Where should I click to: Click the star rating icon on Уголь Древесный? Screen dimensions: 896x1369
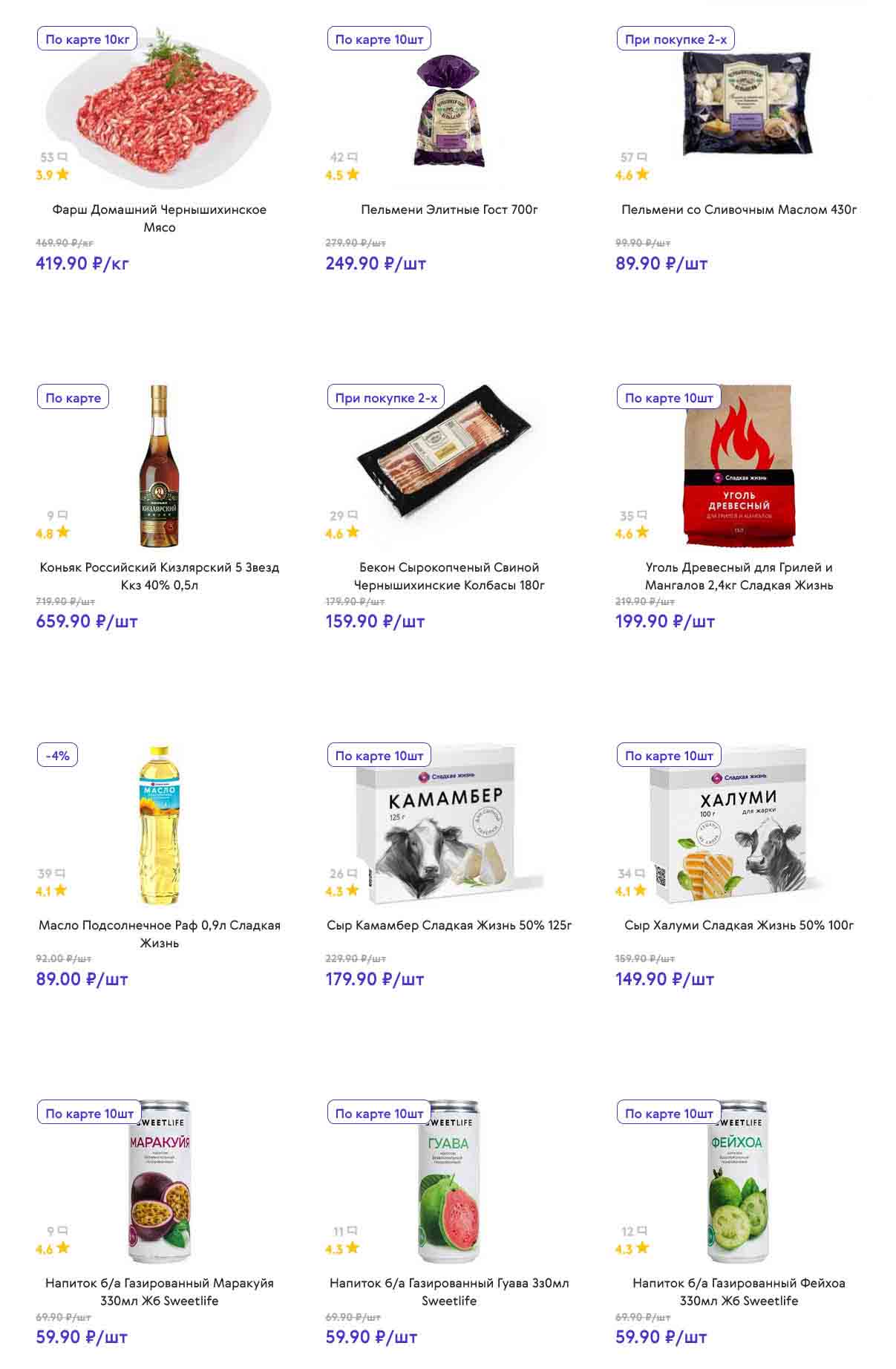(x=642, y=532)
